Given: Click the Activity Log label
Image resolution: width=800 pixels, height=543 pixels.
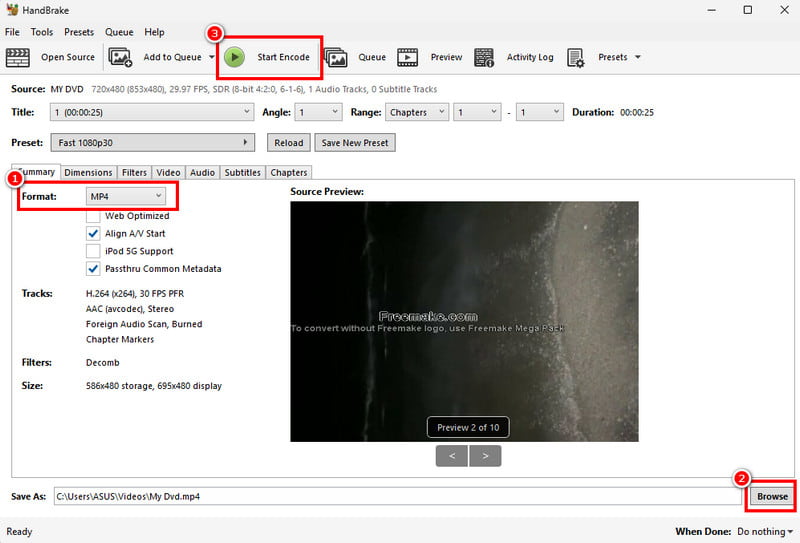Looking at the screenshot, I should click(530, 57).
